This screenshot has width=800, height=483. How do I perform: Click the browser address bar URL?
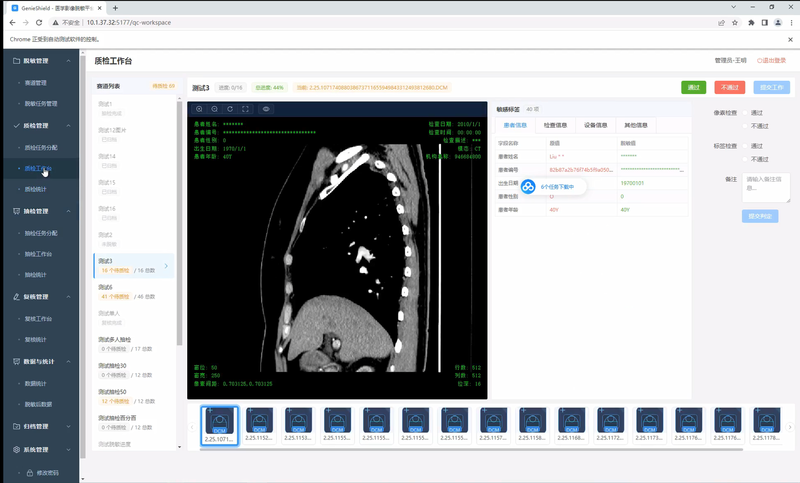pos(129,22)
